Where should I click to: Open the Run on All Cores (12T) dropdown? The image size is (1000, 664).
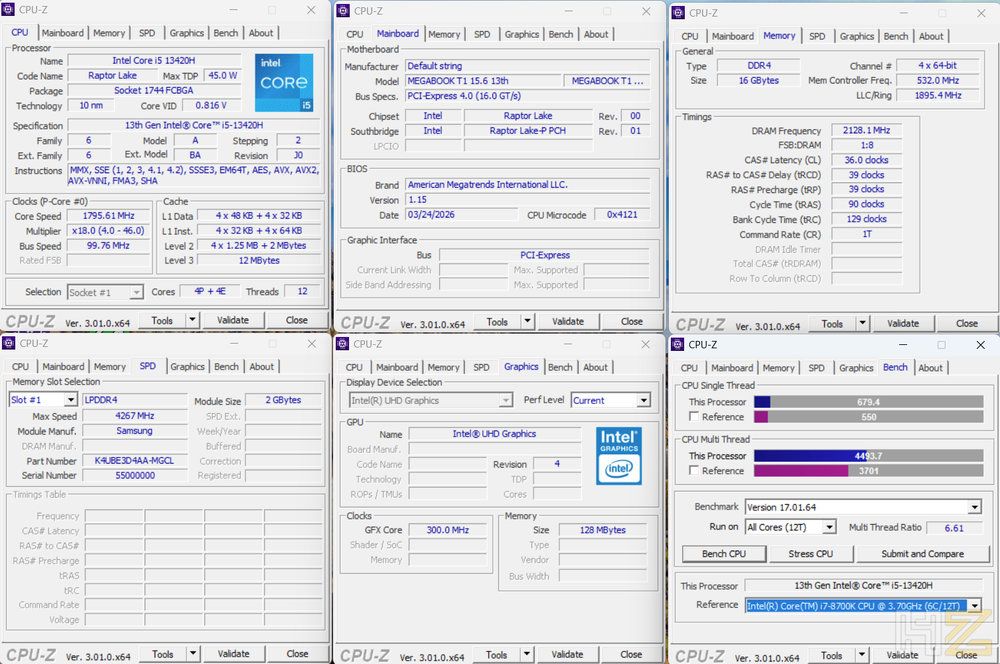[829, 528]
